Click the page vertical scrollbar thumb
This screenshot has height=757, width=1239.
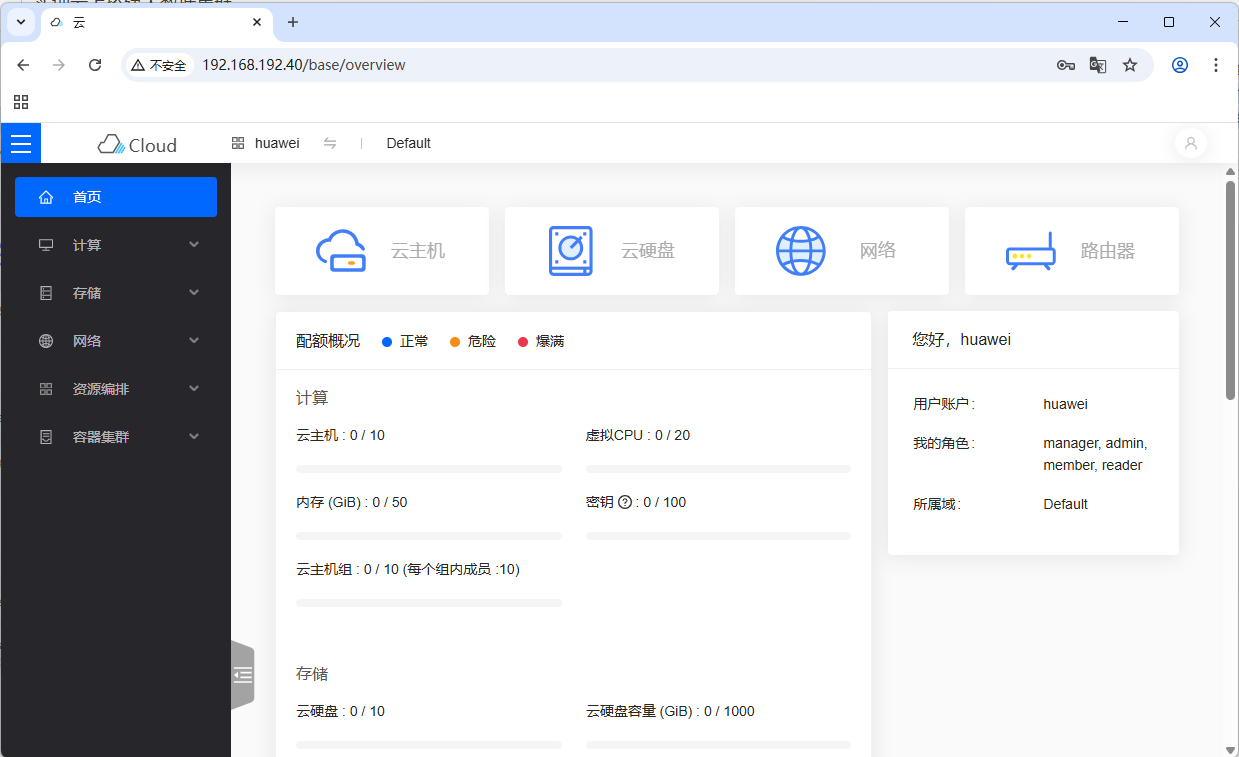(x=1231, y=290)
